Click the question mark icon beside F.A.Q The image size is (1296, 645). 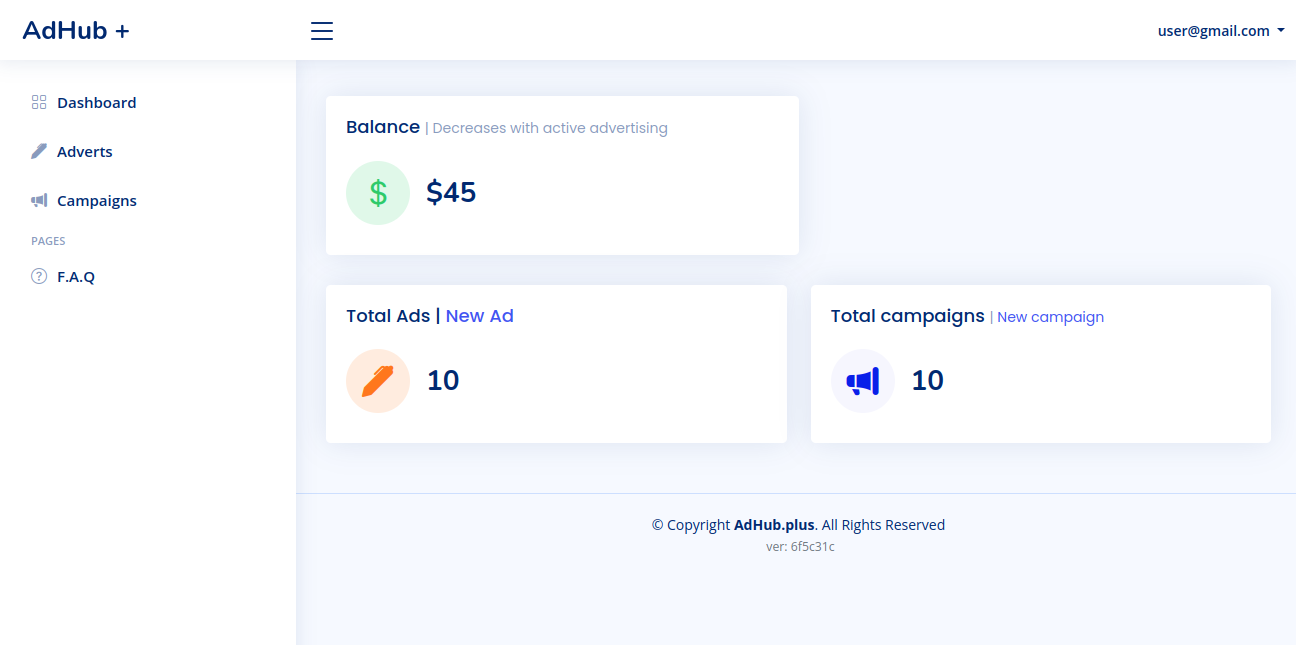click(x=38, y=276)
